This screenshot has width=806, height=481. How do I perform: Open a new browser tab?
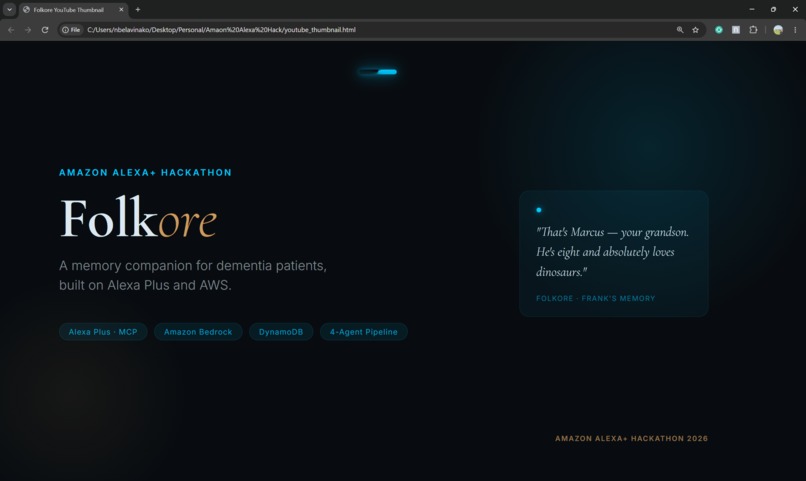[138, 9]
